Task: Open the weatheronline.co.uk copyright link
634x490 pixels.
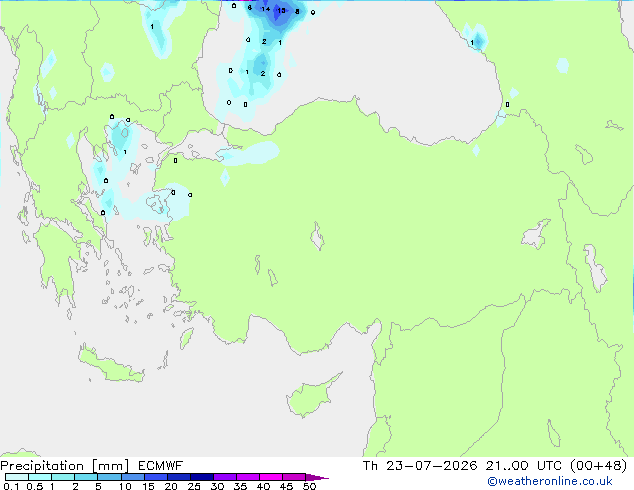Action: pyautogui.click(x=549, y=481)
